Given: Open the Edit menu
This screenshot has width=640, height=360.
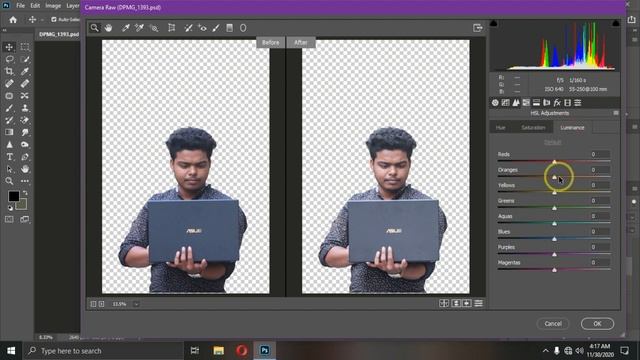Looking at the screenshot, I should pyautogui.click(x=35, y=6).
